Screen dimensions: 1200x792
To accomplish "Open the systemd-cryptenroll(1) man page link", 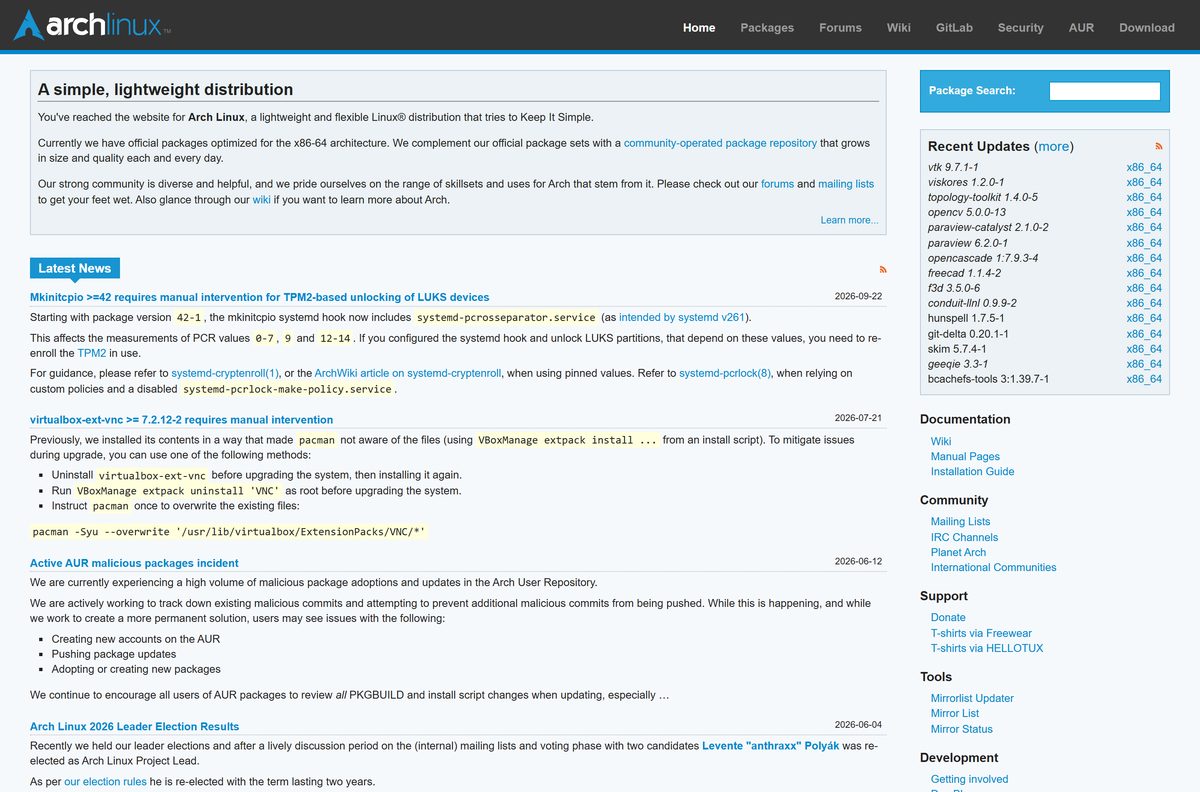I will (x=225, y=373).
